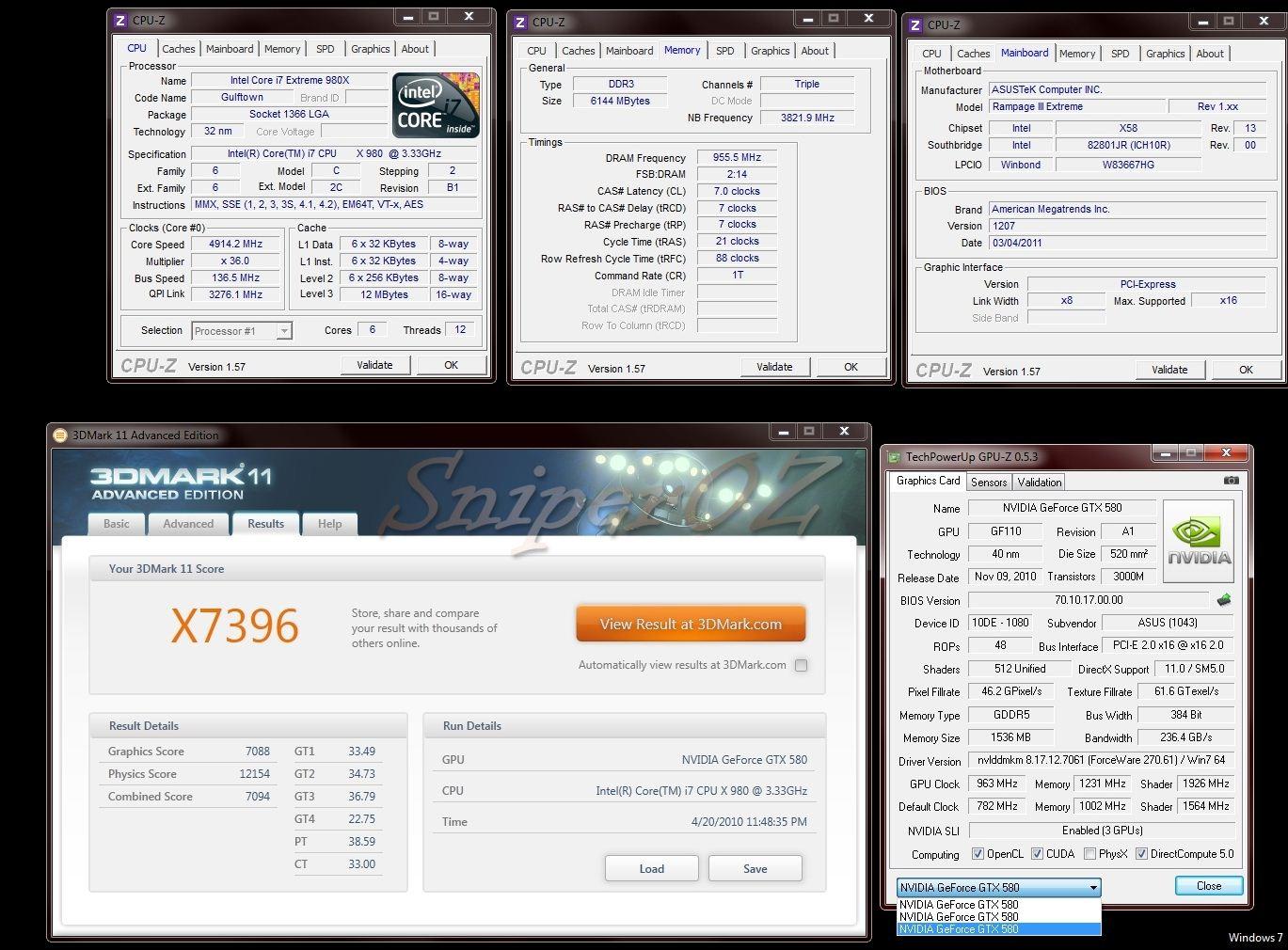Image resolution: width=1288 pixels, height=950 pixels.
Task: Click the Save button in 3DMark 11
Action: tap(755, 868)
